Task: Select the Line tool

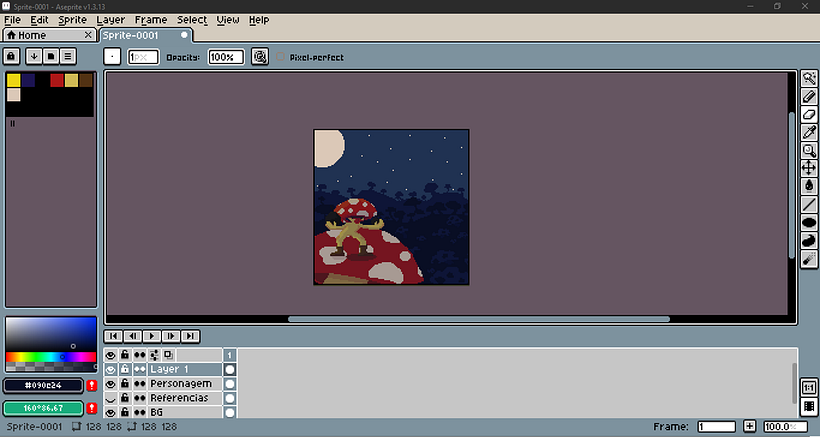Action: [x=809, y=204]
